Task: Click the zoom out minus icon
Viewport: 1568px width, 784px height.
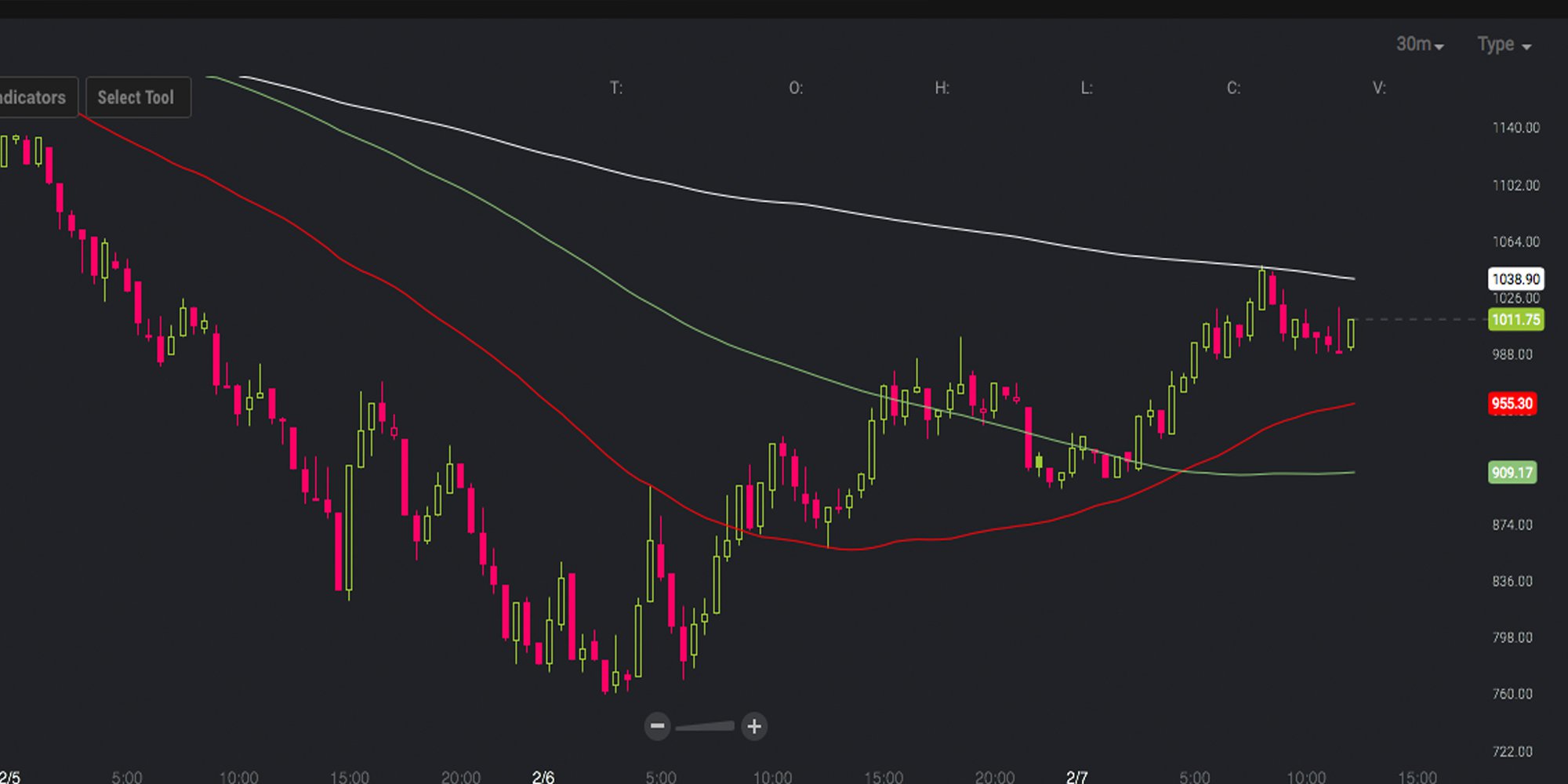Action: (658, 727)
